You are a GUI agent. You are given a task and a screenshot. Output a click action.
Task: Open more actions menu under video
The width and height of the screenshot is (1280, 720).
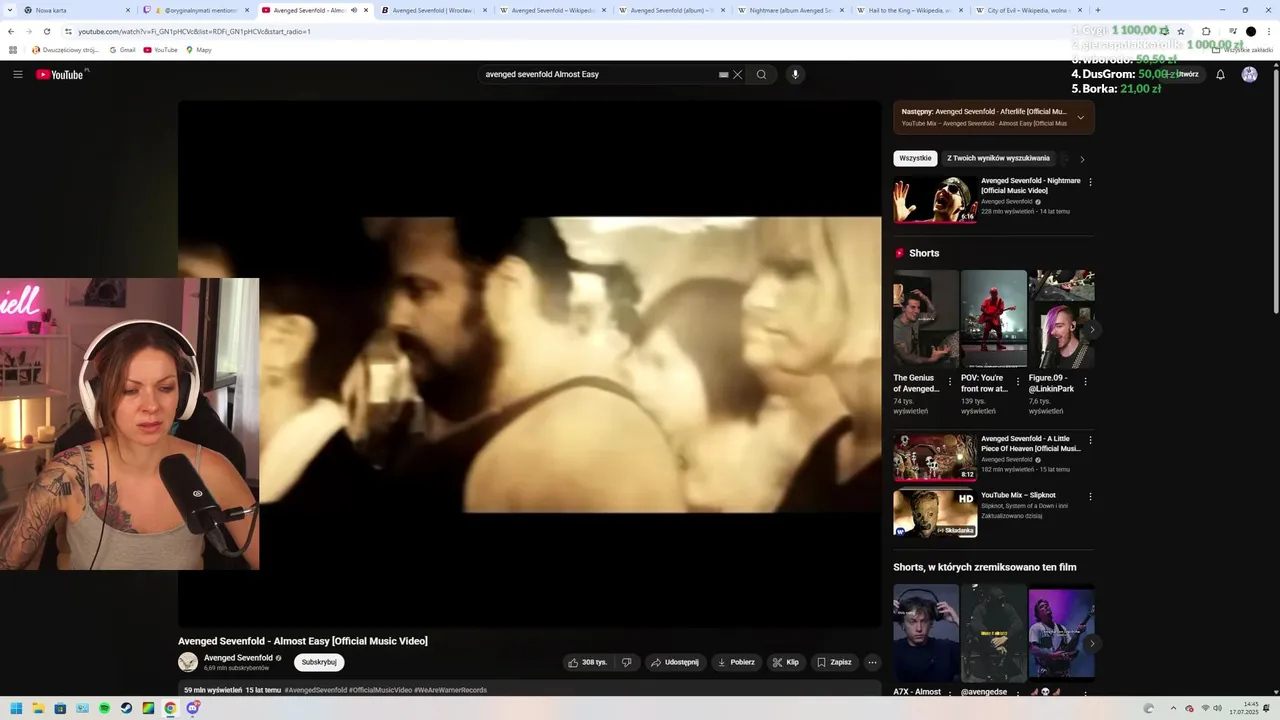tap(872, 662)
